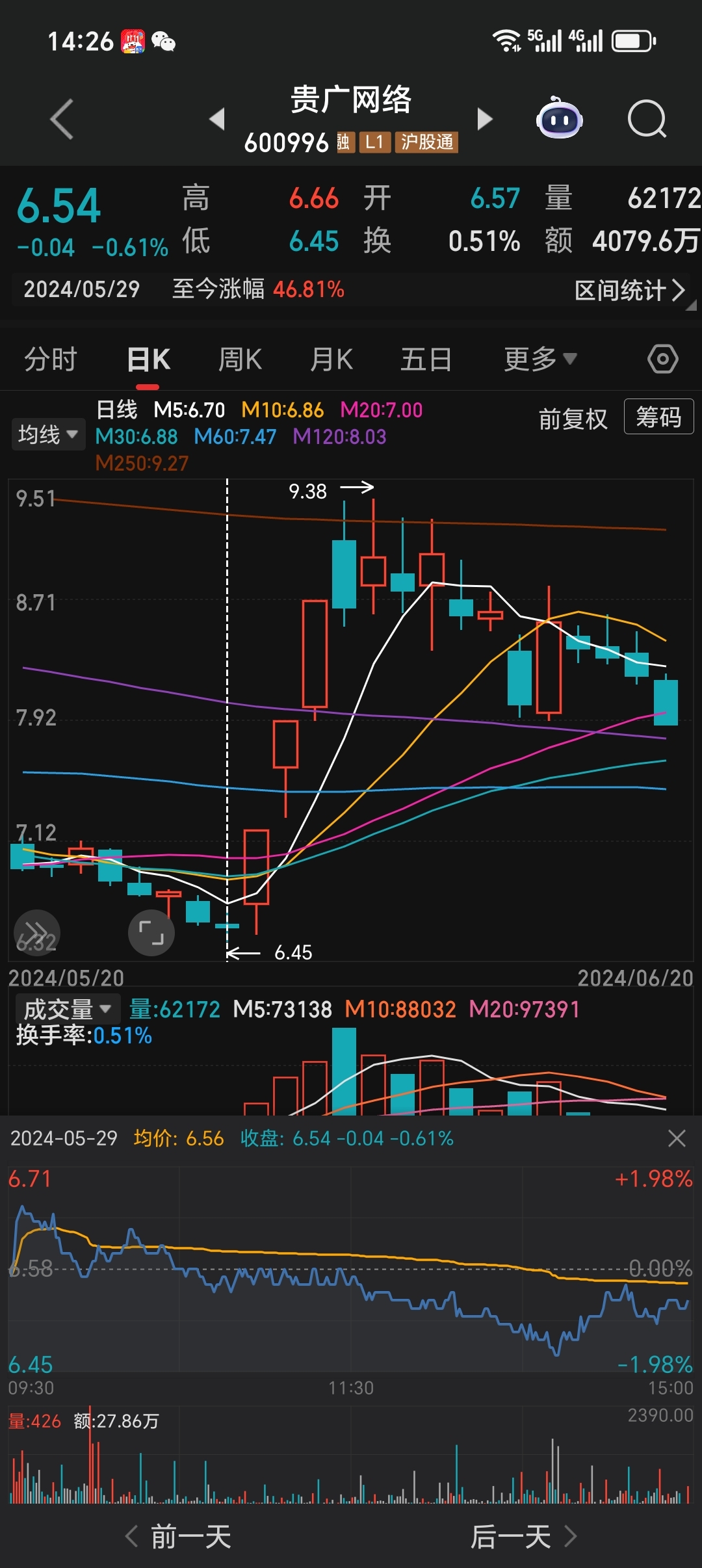702x1568 pixels.
Task: Switch to 五日 chart
Action: coord(426,359)
